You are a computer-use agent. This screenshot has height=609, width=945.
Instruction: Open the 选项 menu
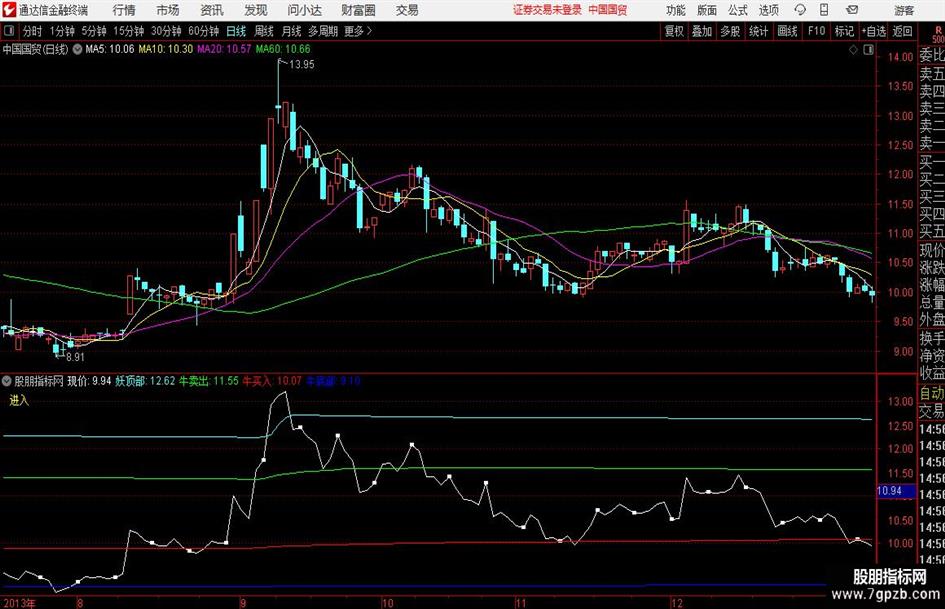pyautogui.click(x=768, y=10)
